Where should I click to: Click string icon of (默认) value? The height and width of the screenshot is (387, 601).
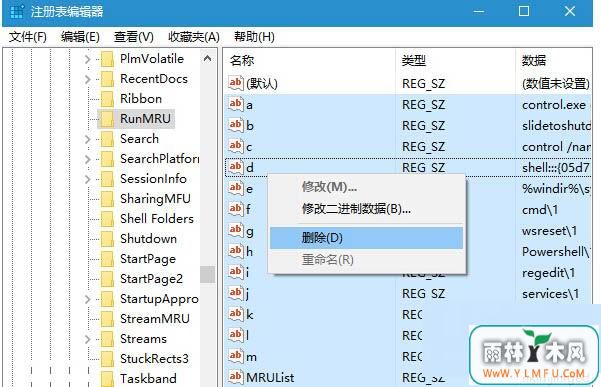pyautogui.click(x=236, y=83)
